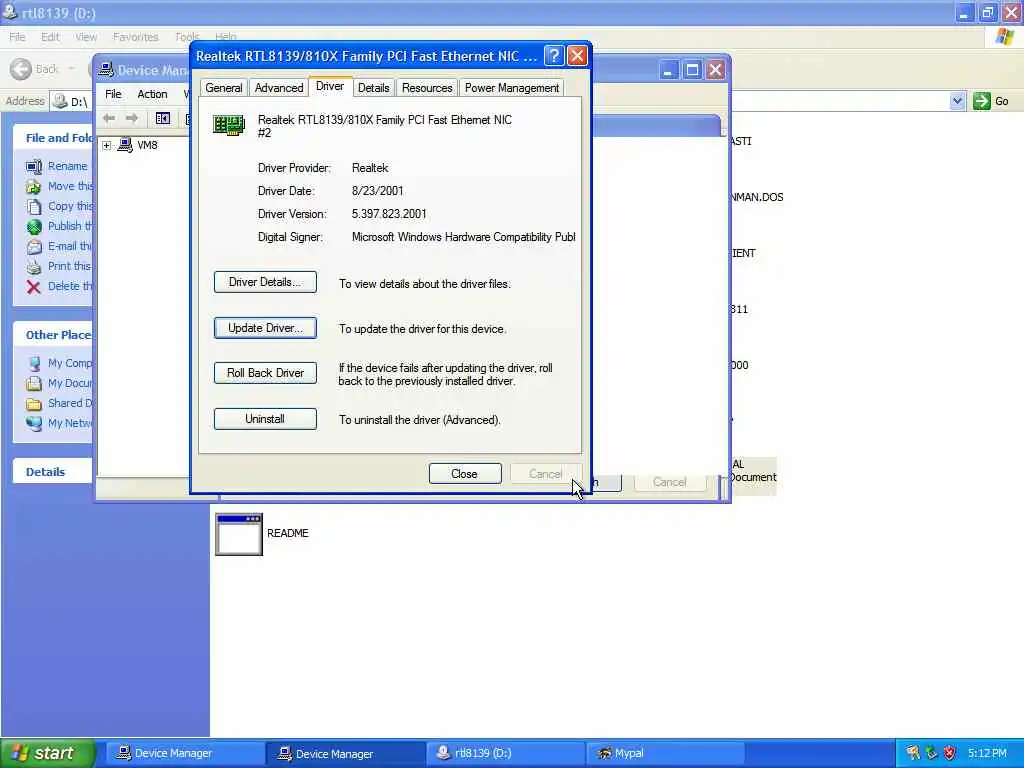Switch to the first Device Manager taskbar button
This screenshot has width=1024, height=768.
[184, 753]
